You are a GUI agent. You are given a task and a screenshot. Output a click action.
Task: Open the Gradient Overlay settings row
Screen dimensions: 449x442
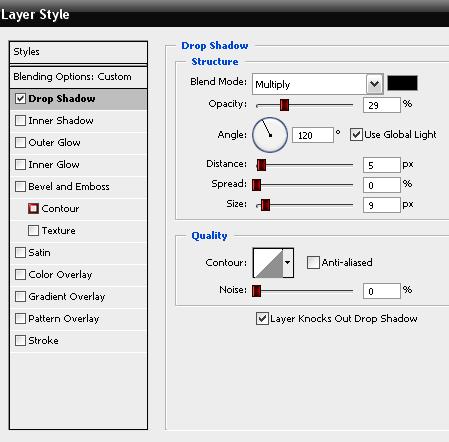point(78,297)
